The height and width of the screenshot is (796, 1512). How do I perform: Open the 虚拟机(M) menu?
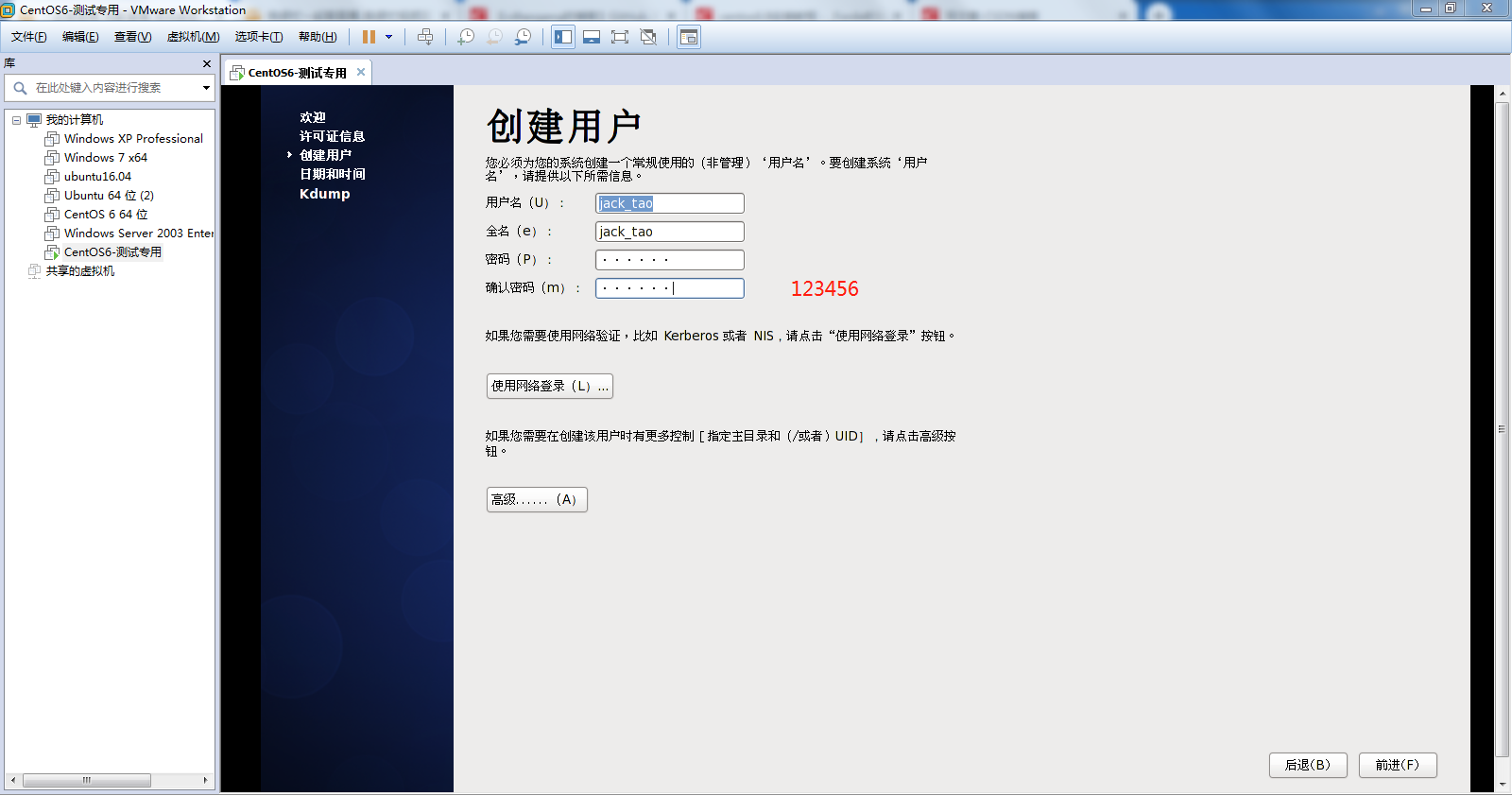(193, 37)
